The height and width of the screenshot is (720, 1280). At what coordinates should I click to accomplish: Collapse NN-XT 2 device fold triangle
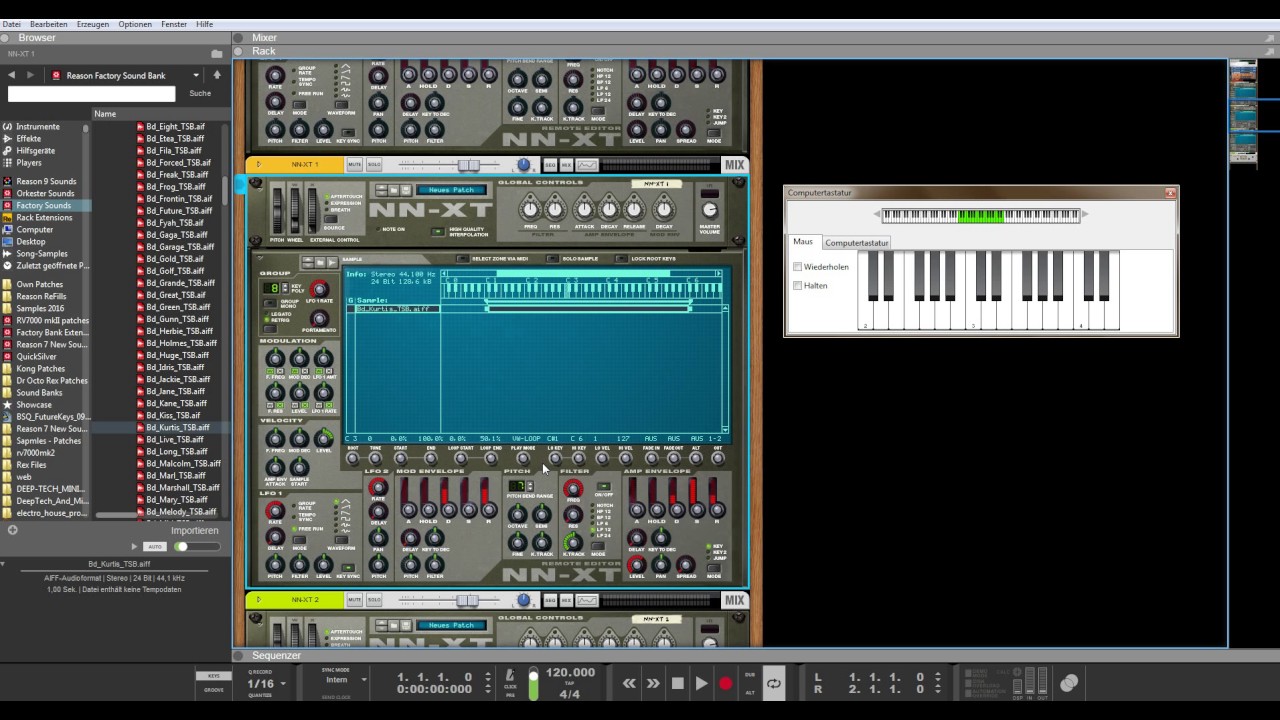tap(258, 600)
